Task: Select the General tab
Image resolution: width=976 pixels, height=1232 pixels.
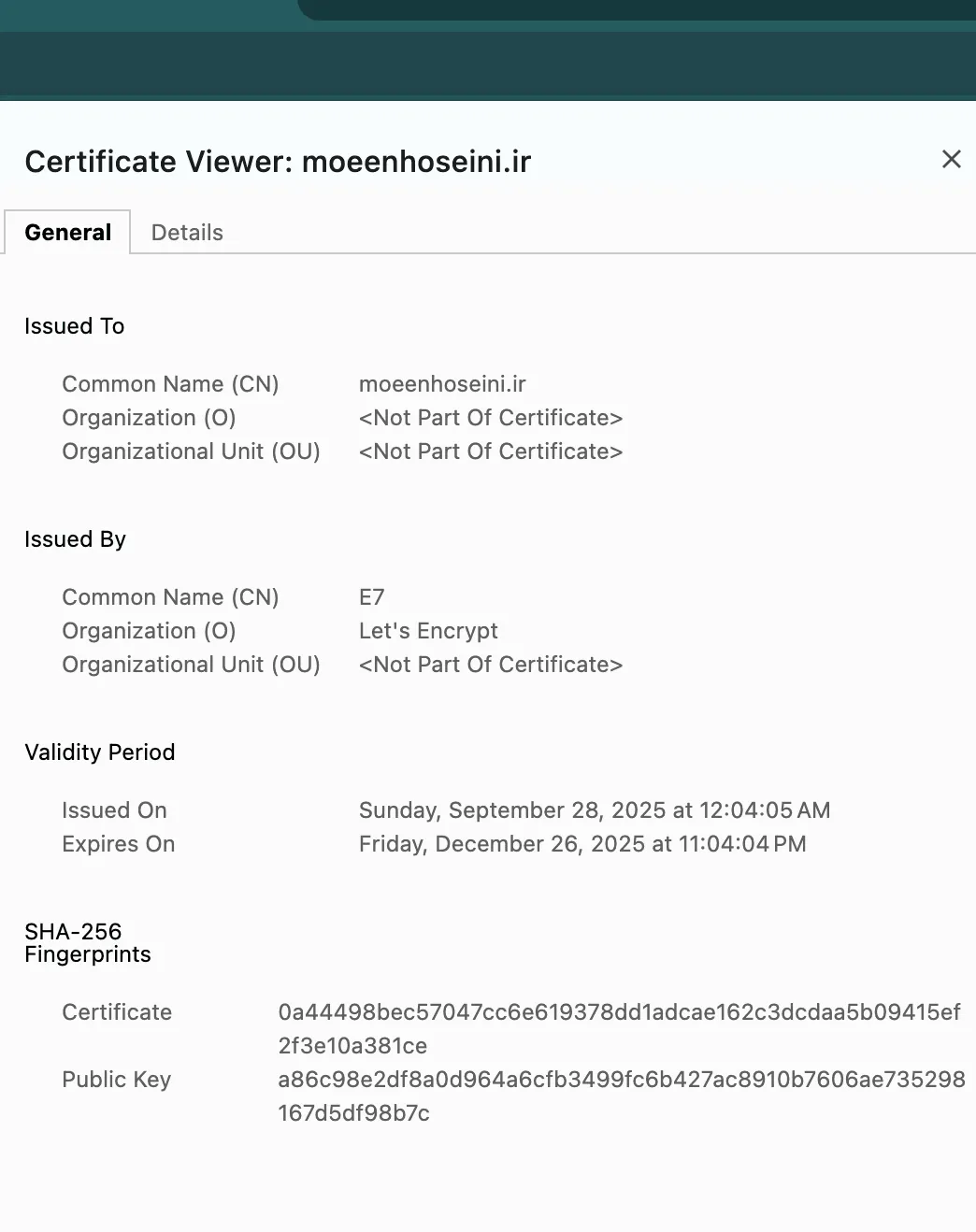Action: click(66, 232)
